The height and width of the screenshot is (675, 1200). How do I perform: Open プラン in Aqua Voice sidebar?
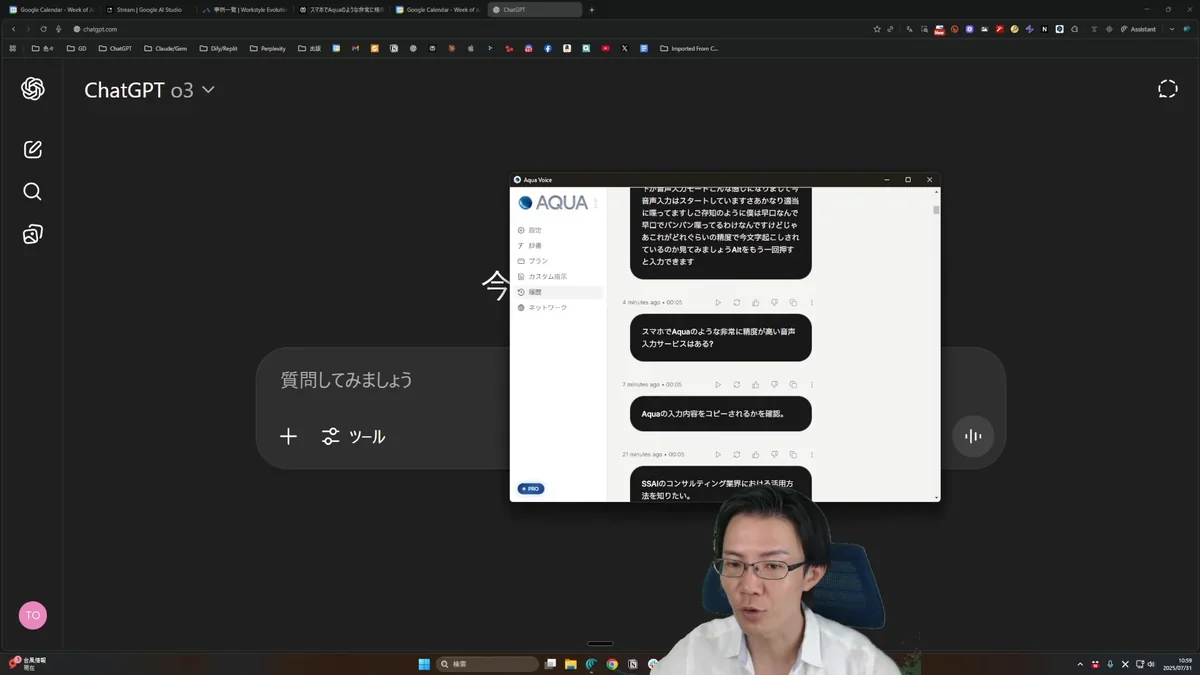tap(560, 261)
